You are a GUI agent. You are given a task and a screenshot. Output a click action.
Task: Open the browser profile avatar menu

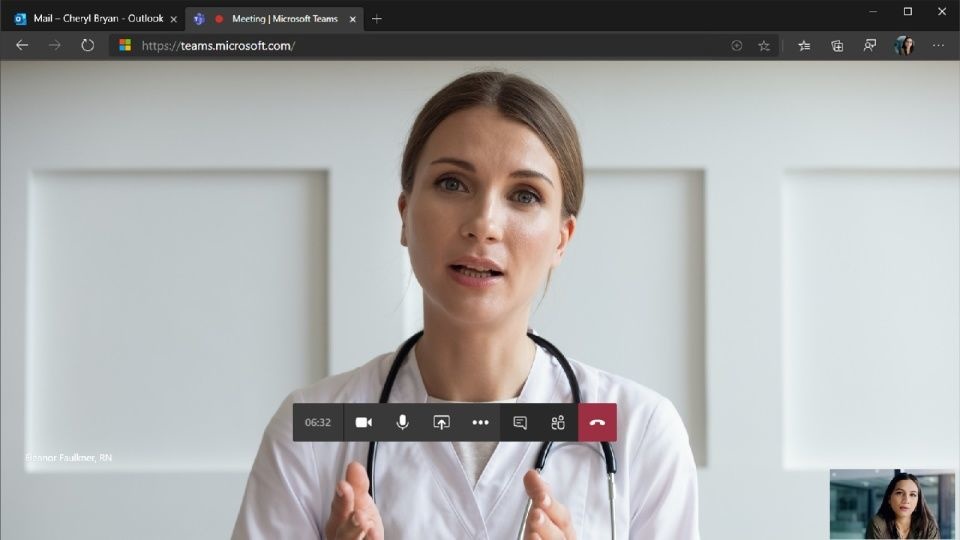[x=904, y=45]
